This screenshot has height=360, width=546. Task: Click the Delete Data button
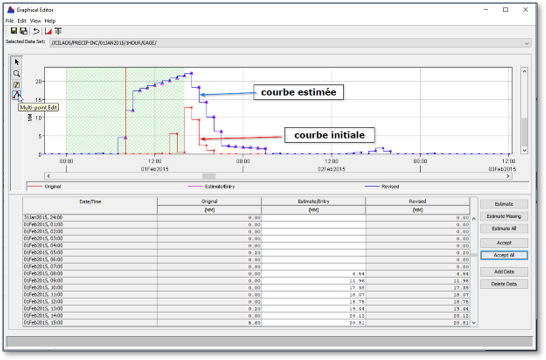click(504, 284)
